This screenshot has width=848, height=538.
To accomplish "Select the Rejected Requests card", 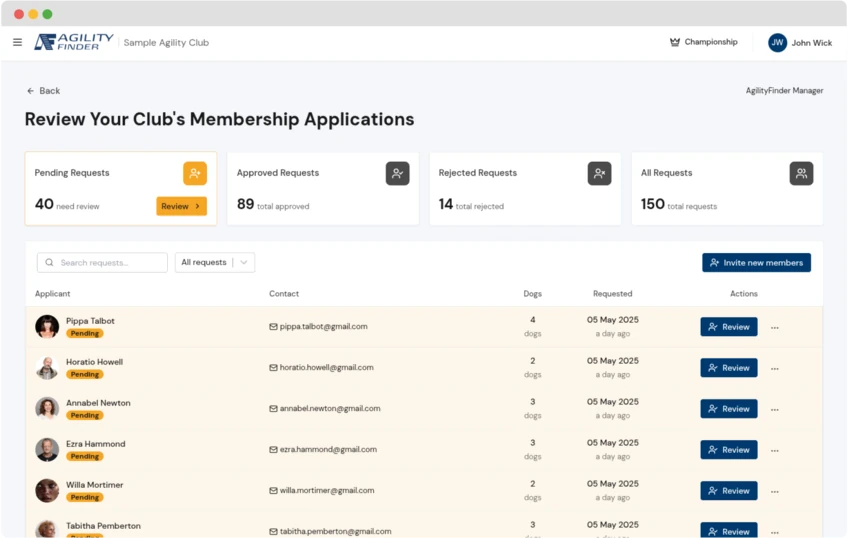I will (x=524, y=189).
